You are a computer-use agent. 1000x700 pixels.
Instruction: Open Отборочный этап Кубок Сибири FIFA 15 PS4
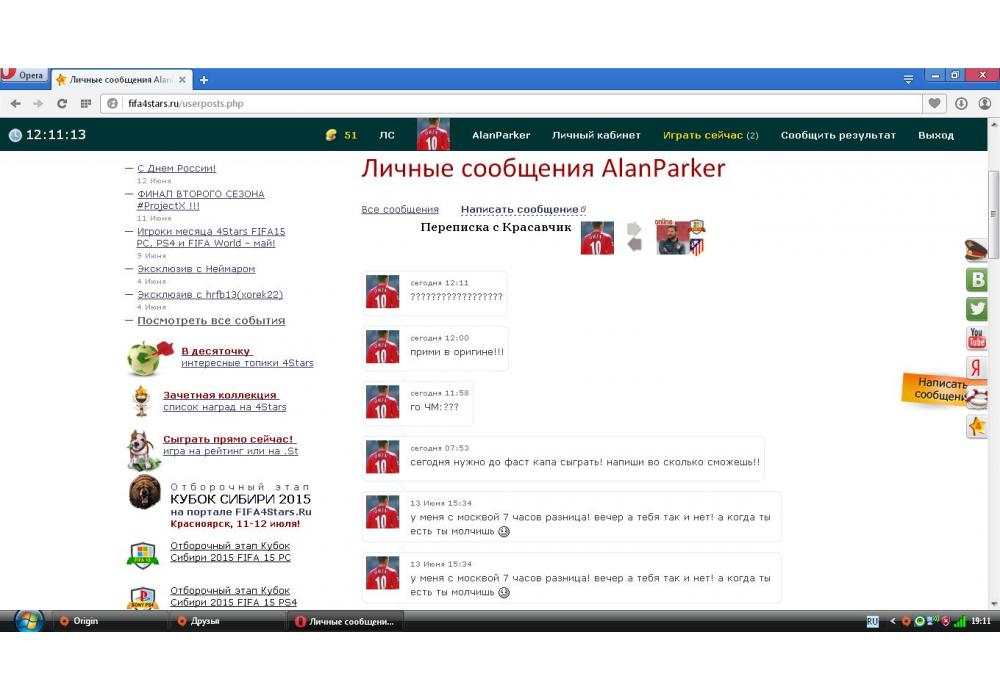pos(233,596)
